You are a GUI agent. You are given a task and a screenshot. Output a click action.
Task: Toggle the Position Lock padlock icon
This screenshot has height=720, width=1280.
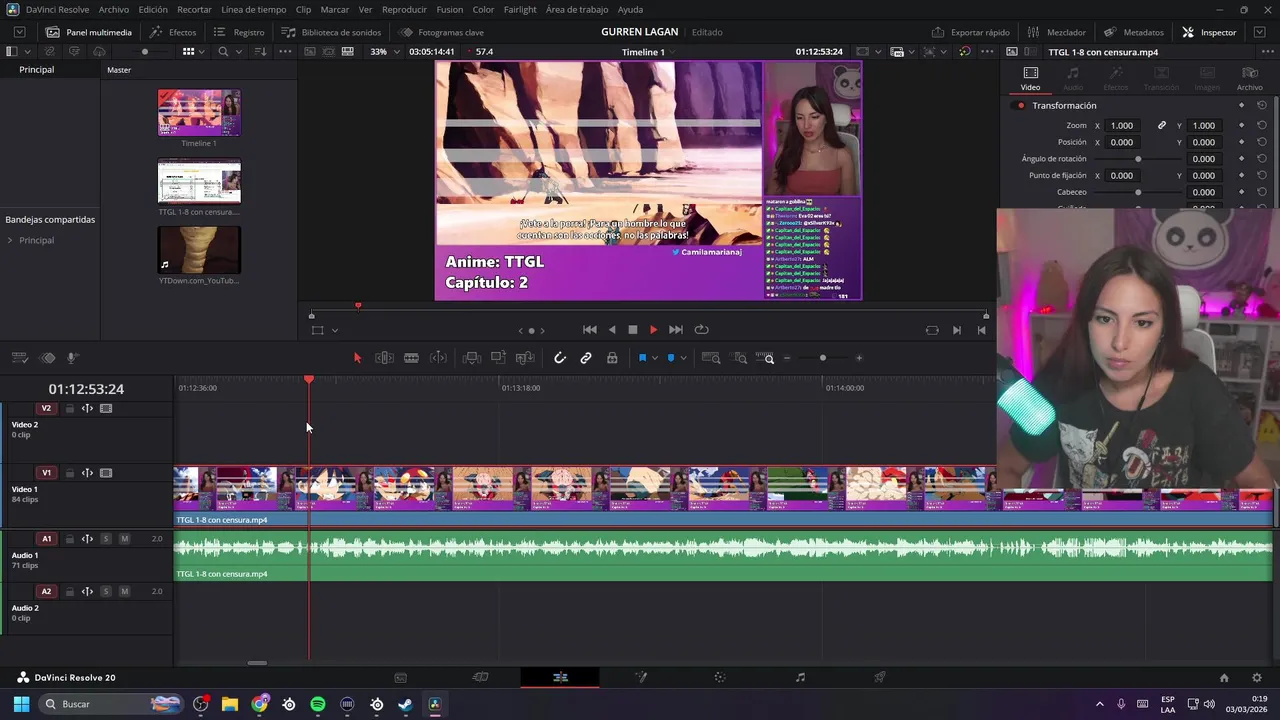point(612,358)
